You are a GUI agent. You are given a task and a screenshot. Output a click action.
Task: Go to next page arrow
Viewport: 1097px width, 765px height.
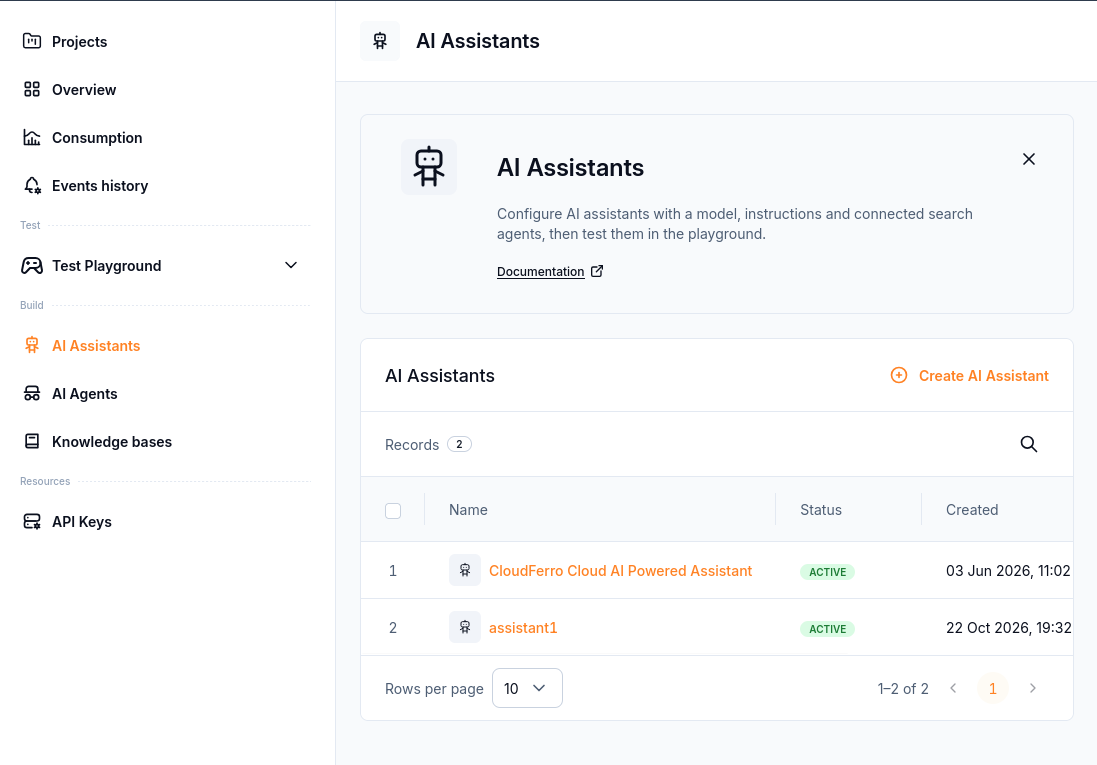pyautogui.click(x=1033, y=688)
